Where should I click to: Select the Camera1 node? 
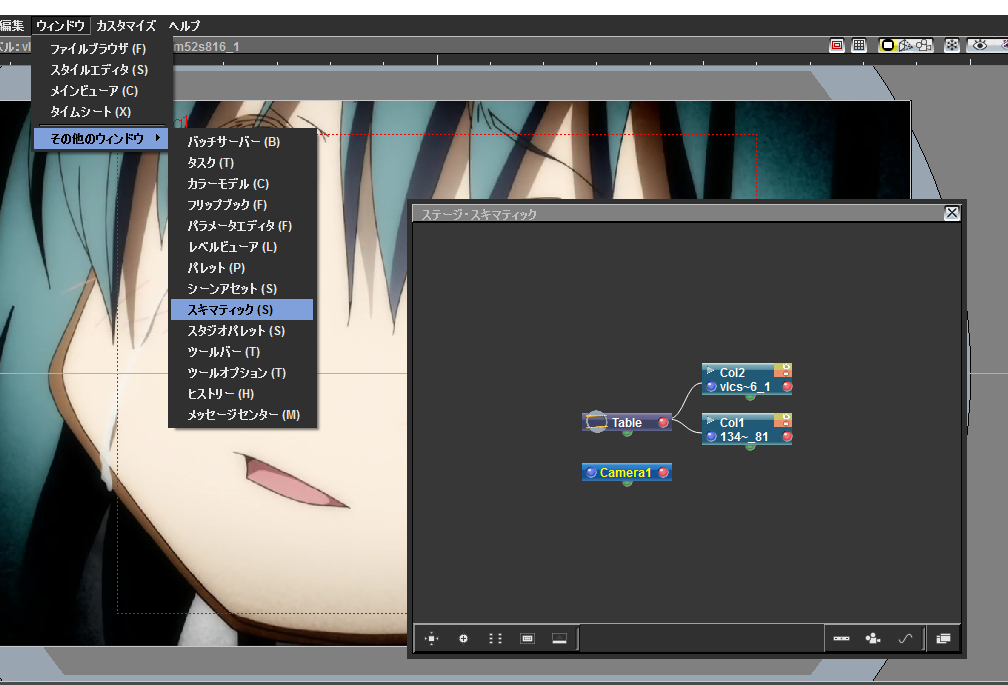pos(627,472)
